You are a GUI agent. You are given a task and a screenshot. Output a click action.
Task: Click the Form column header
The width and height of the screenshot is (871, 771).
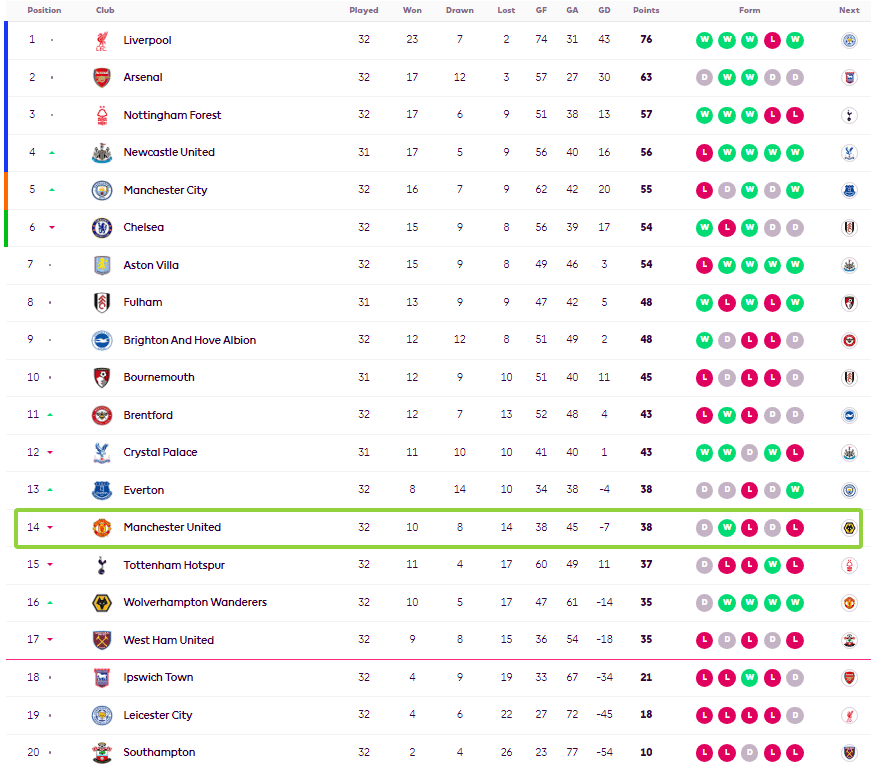pos(749,10)
